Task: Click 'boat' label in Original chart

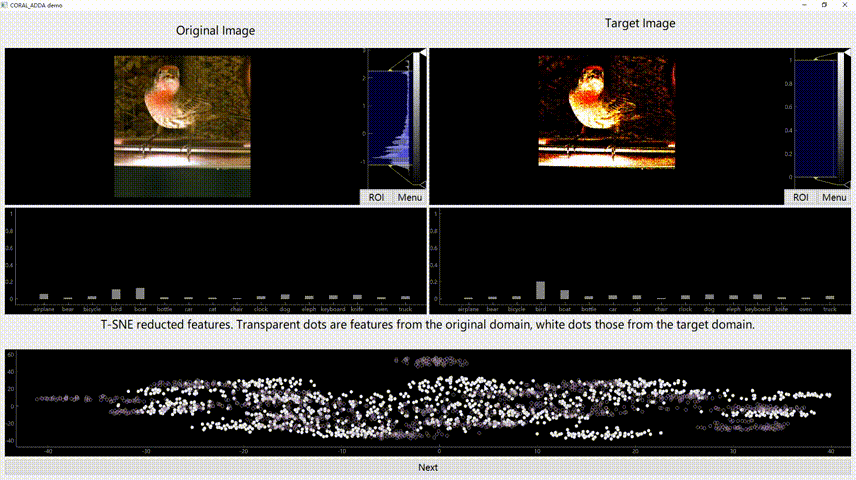Action: [x=140, y=309]
